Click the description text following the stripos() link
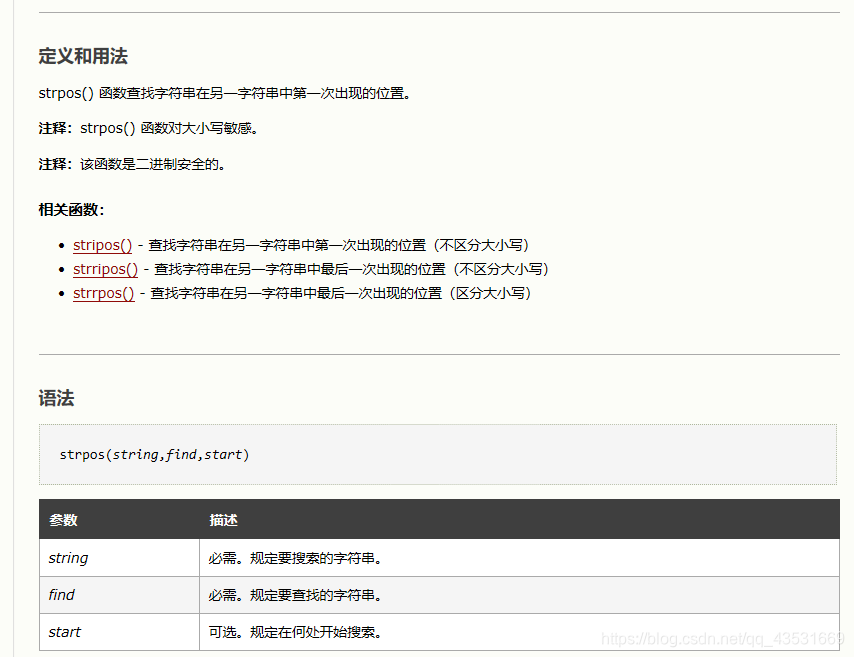The height and width of the screenshot is (657, 854). coord(339,245)
